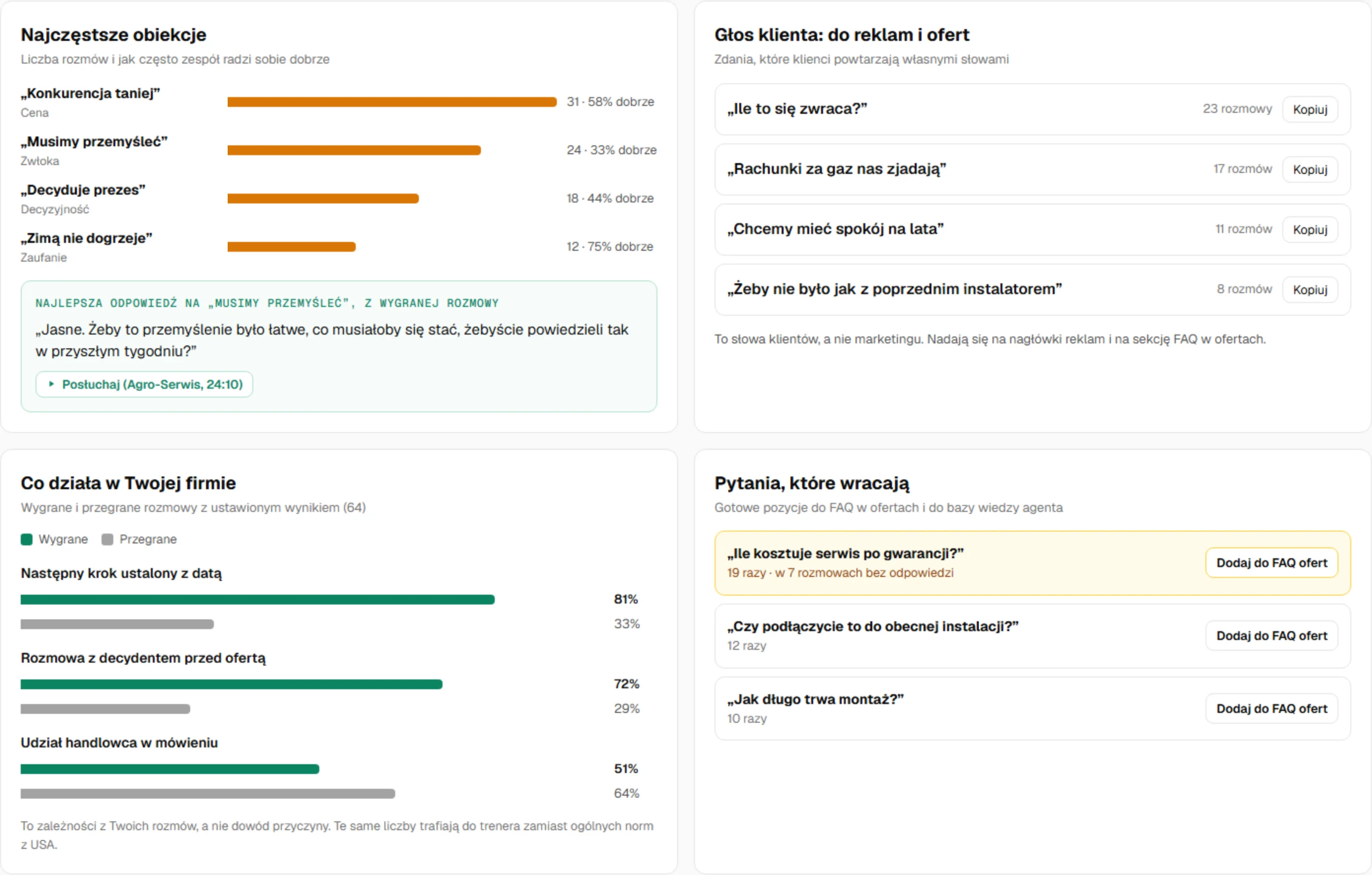Select the „Decyduje prezes” objection bar
The width and height of the screenshot is (1372, 875).
click(x=323, y=199)
